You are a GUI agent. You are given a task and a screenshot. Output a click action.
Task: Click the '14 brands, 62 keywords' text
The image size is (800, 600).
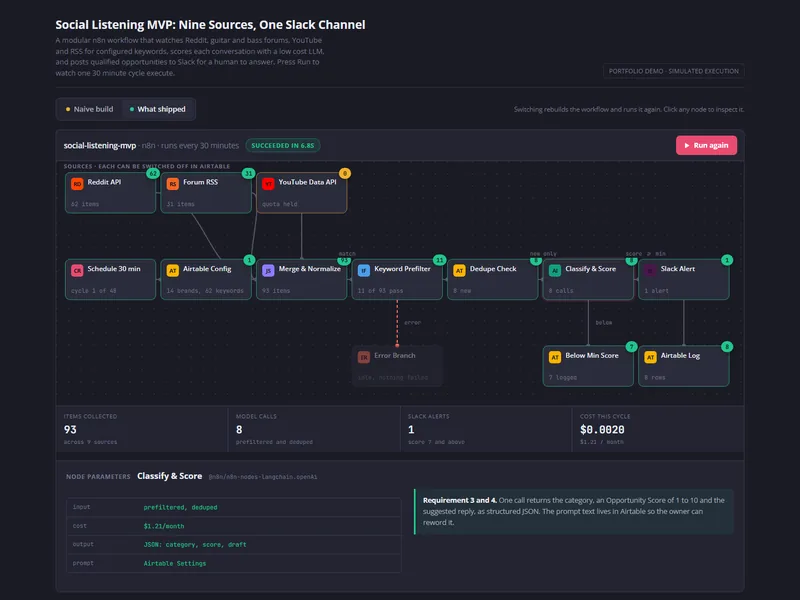point(205,291)
